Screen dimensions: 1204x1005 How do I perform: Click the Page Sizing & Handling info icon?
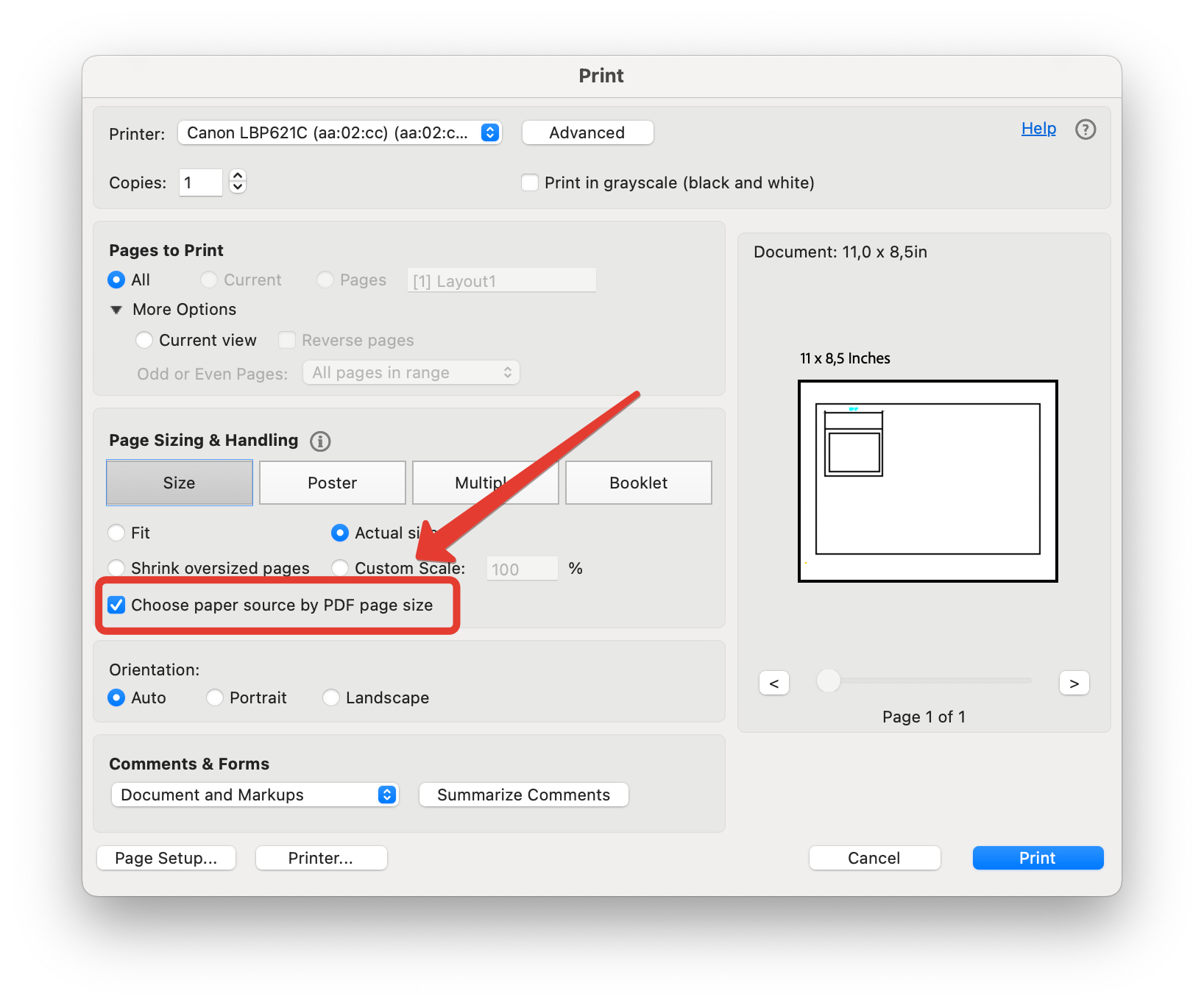[x=320, y=441]
